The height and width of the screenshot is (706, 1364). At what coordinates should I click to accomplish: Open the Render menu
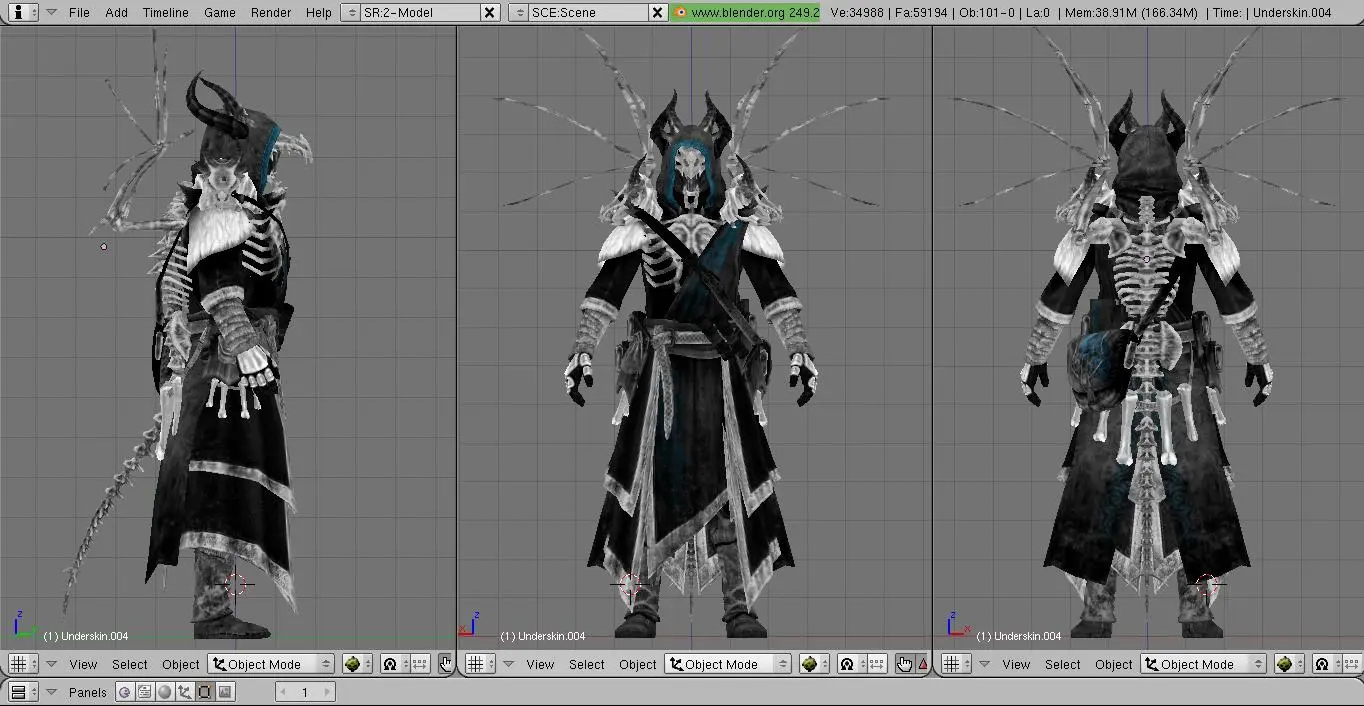(x=271, y=12)
